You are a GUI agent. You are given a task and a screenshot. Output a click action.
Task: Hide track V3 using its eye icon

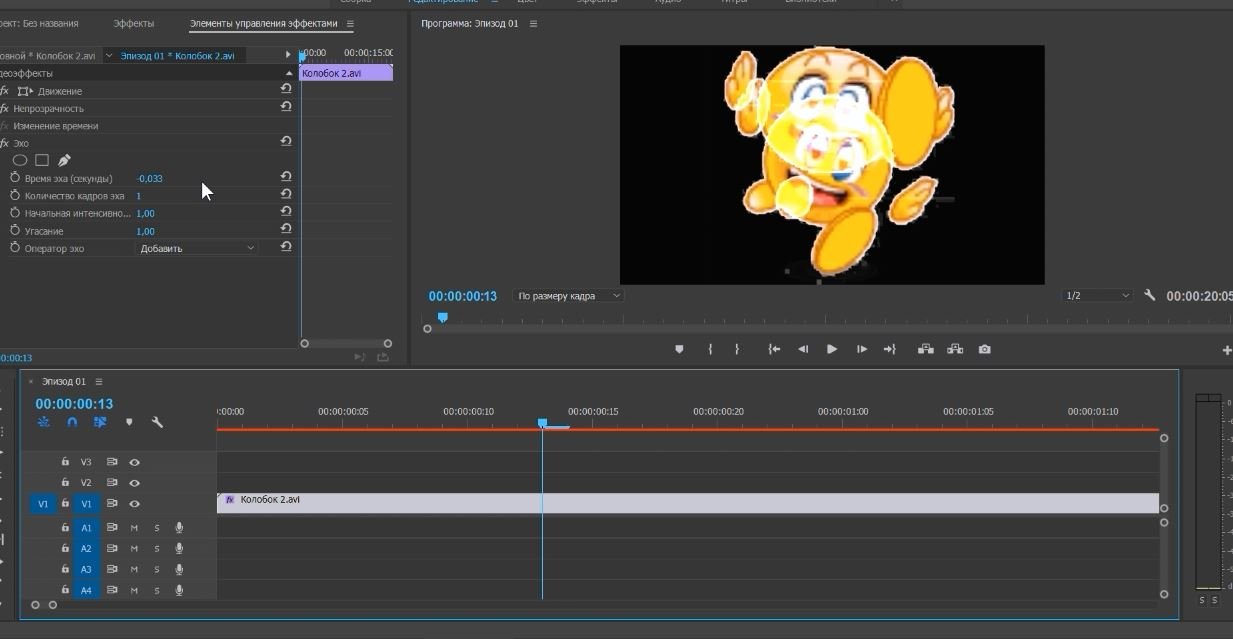134,462
